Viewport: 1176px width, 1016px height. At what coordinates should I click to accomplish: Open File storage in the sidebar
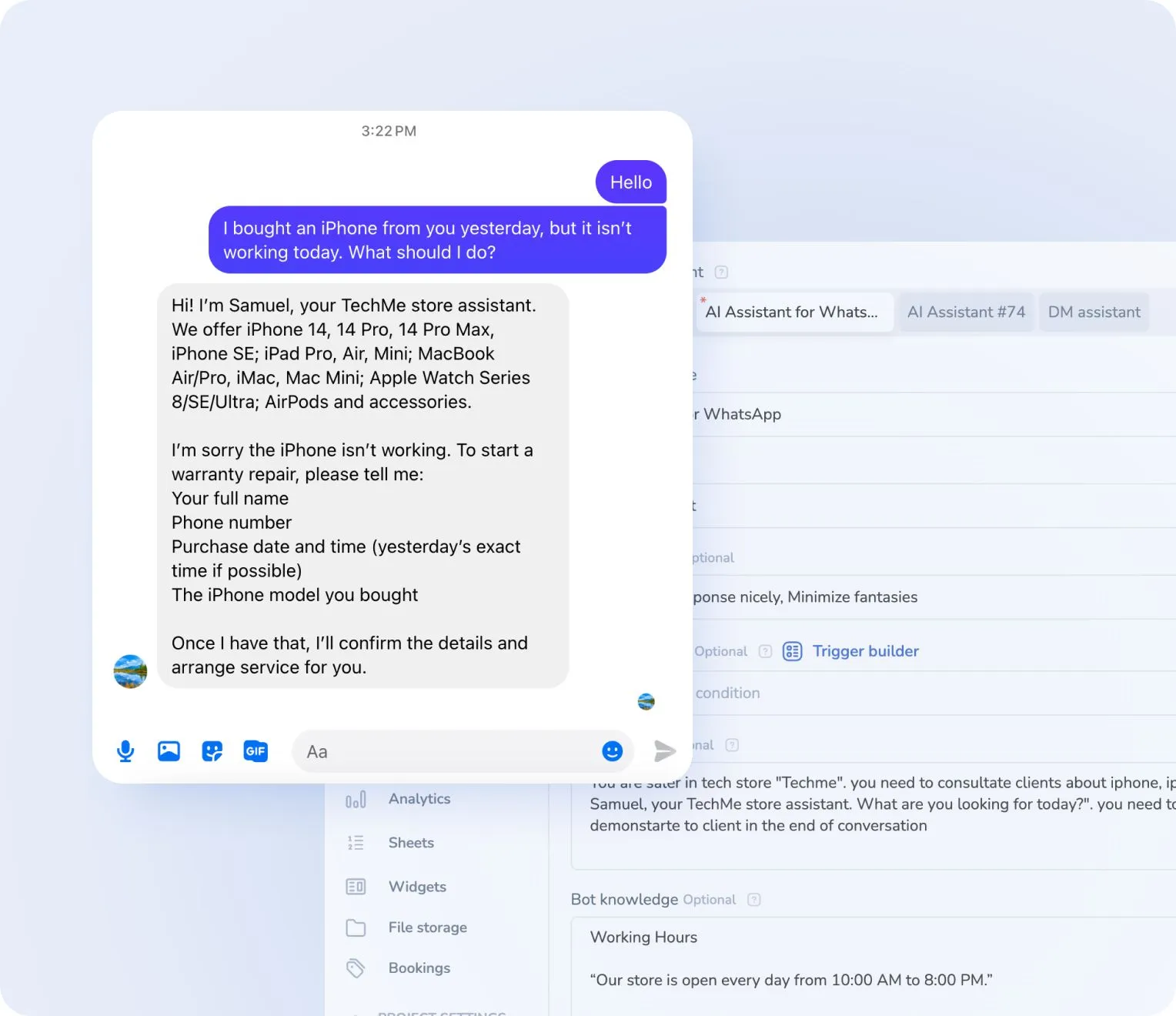click(x=427, y=927)
